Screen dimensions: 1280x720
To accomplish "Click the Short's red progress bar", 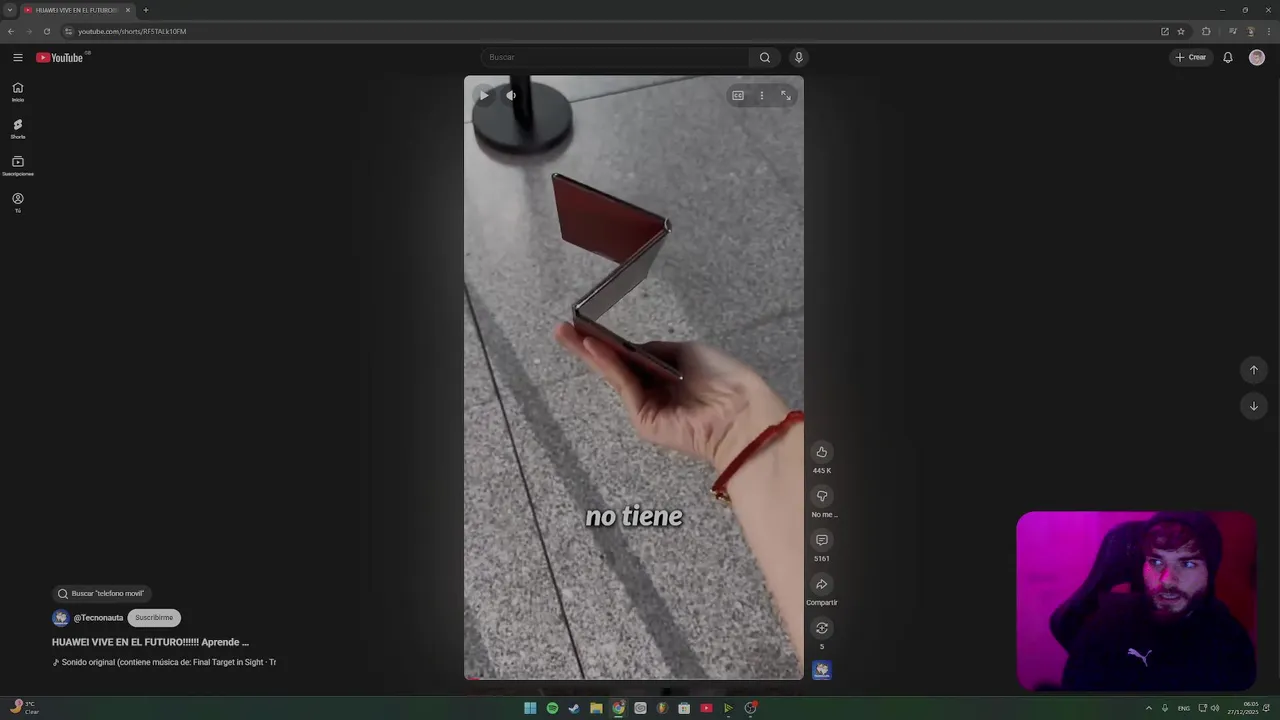I will pyautogui.click(x=633, y=678).
